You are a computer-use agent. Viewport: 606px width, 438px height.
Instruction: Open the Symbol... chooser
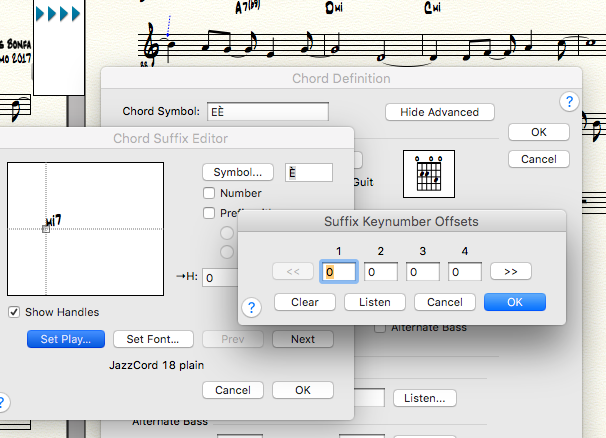pyautogui.click(x=237, y=172)
